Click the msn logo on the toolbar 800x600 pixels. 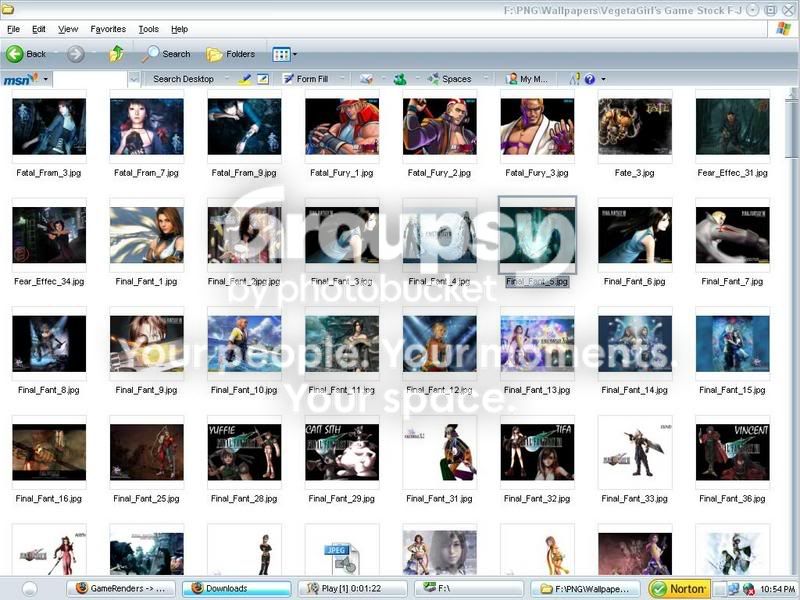point(20,79)
